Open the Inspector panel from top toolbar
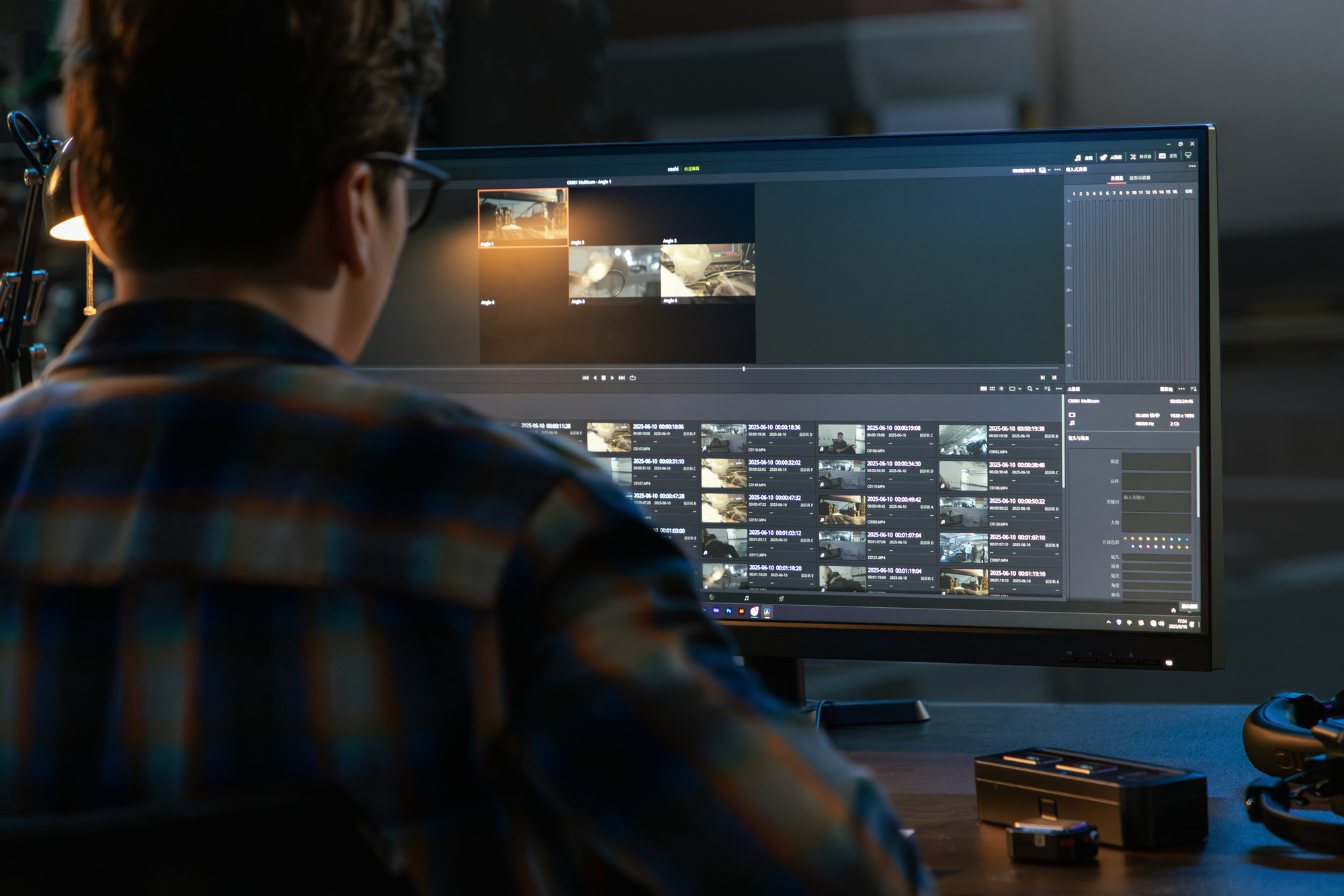This screenshot has width=1344, height=896. (x=1140, y=156)
